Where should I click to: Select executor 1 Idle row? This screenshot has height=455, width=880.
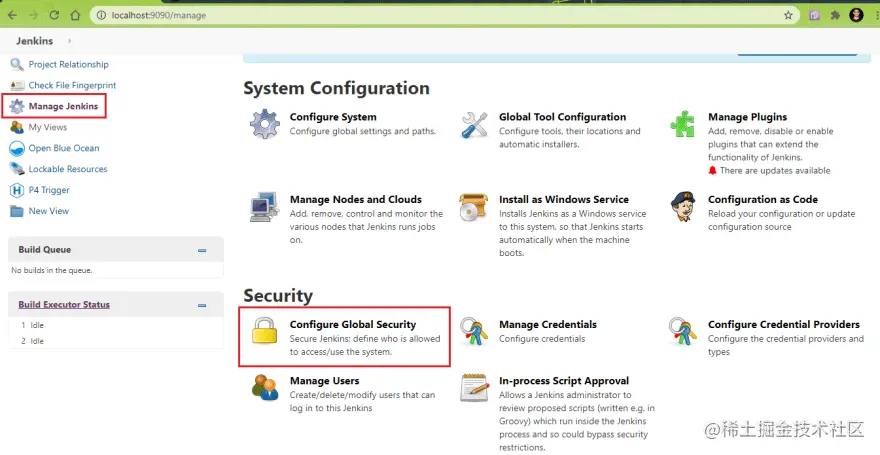point(115,325)
